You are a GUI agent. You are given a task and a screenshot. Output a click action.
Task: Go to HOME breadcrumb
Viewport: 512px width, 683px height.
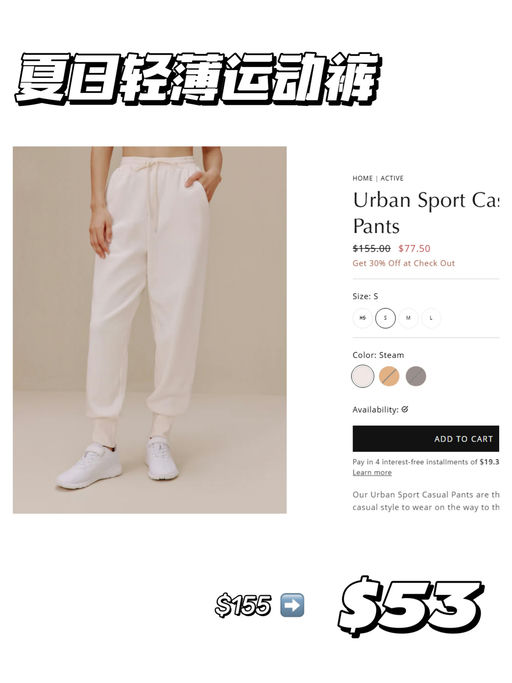click(x=363, y=178)
